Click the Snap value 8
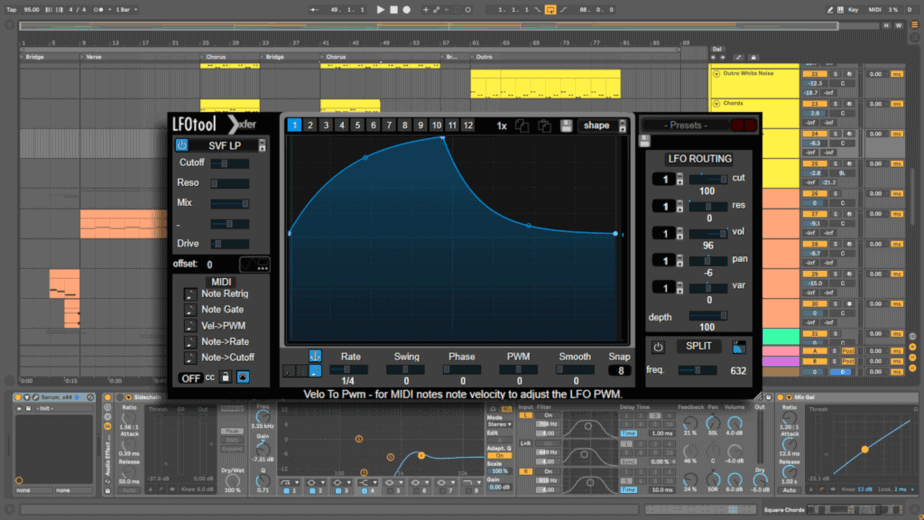The image size is (924, 520). coord(620,371)
